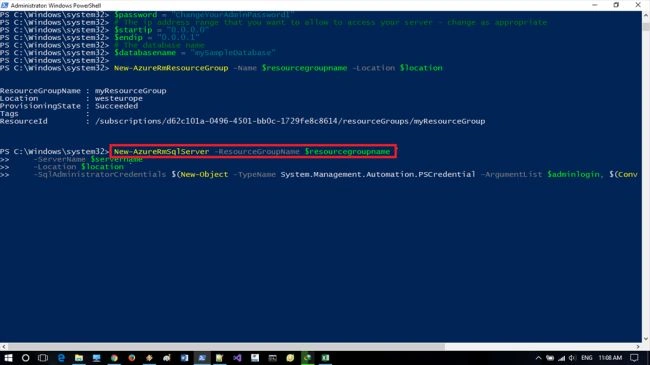
Task: Click the -Location $location continuation line
Action: (78, 167)
